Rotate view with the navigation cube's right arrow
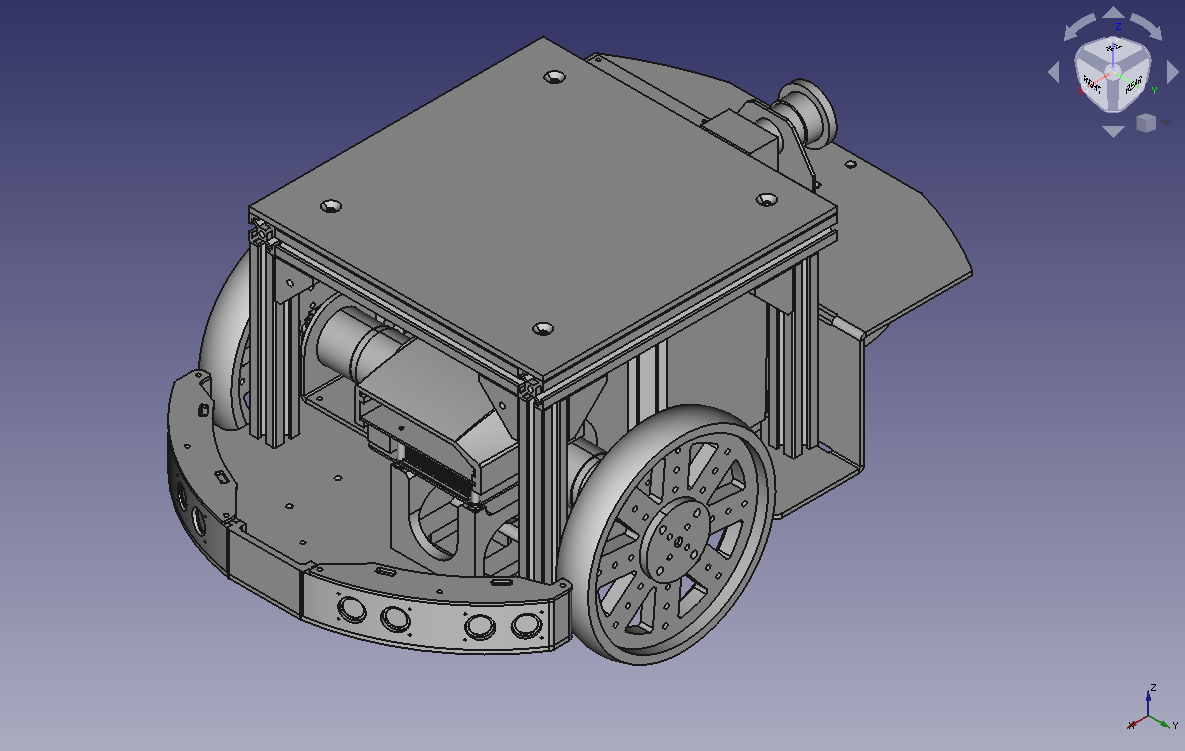This screenshot has width=1185, height=751. pos(1172,73)
